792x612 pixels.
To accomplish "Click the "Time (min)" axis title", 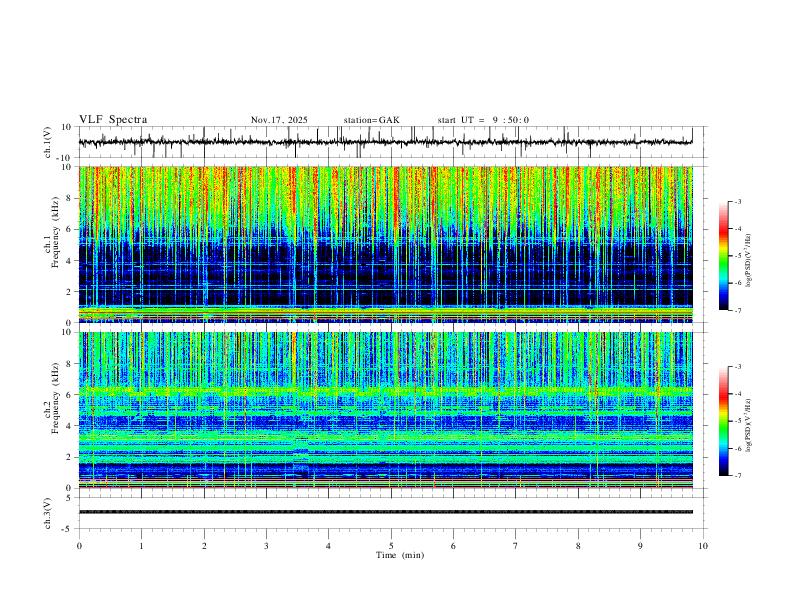I will click(x=400, y=555).
